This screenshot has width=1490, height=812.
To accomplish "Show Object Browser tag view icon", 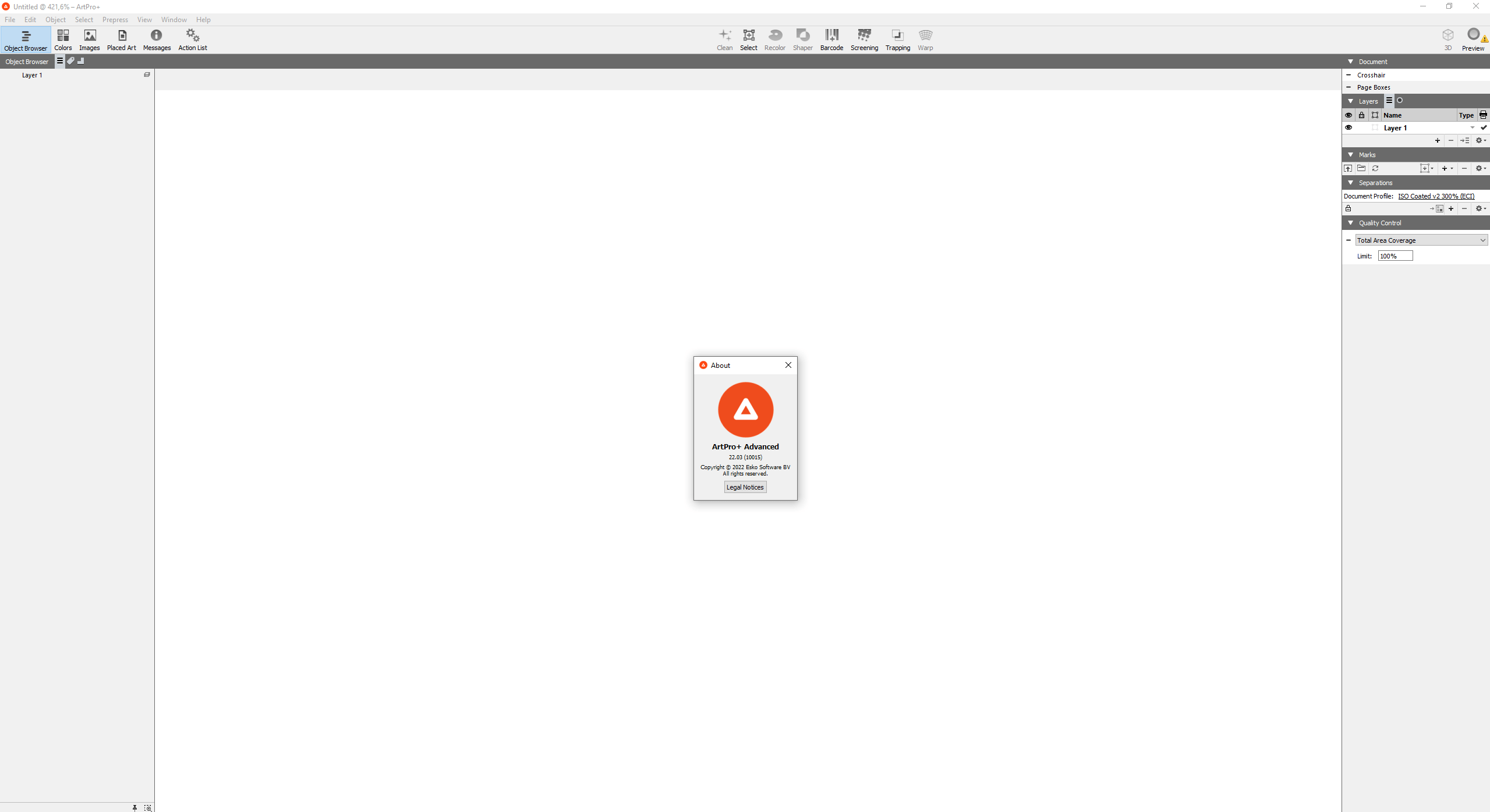I will 70,61.
